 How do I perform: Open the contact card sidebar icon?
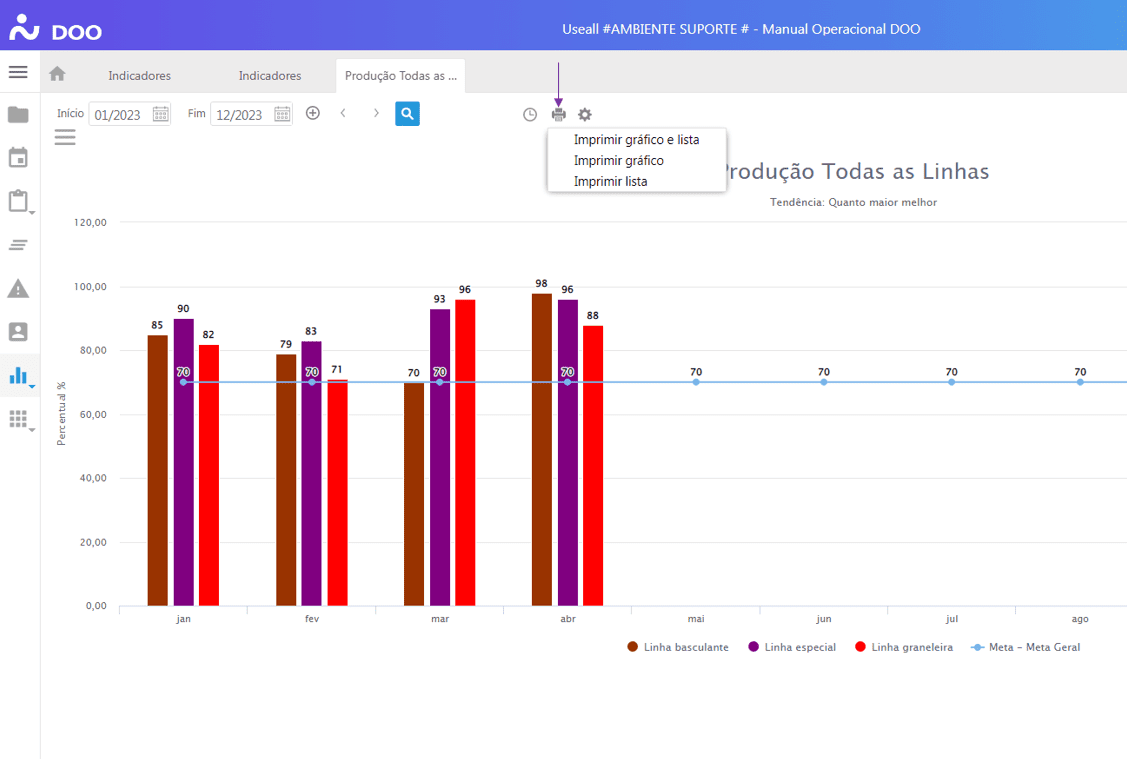click(x=18, y=332)
